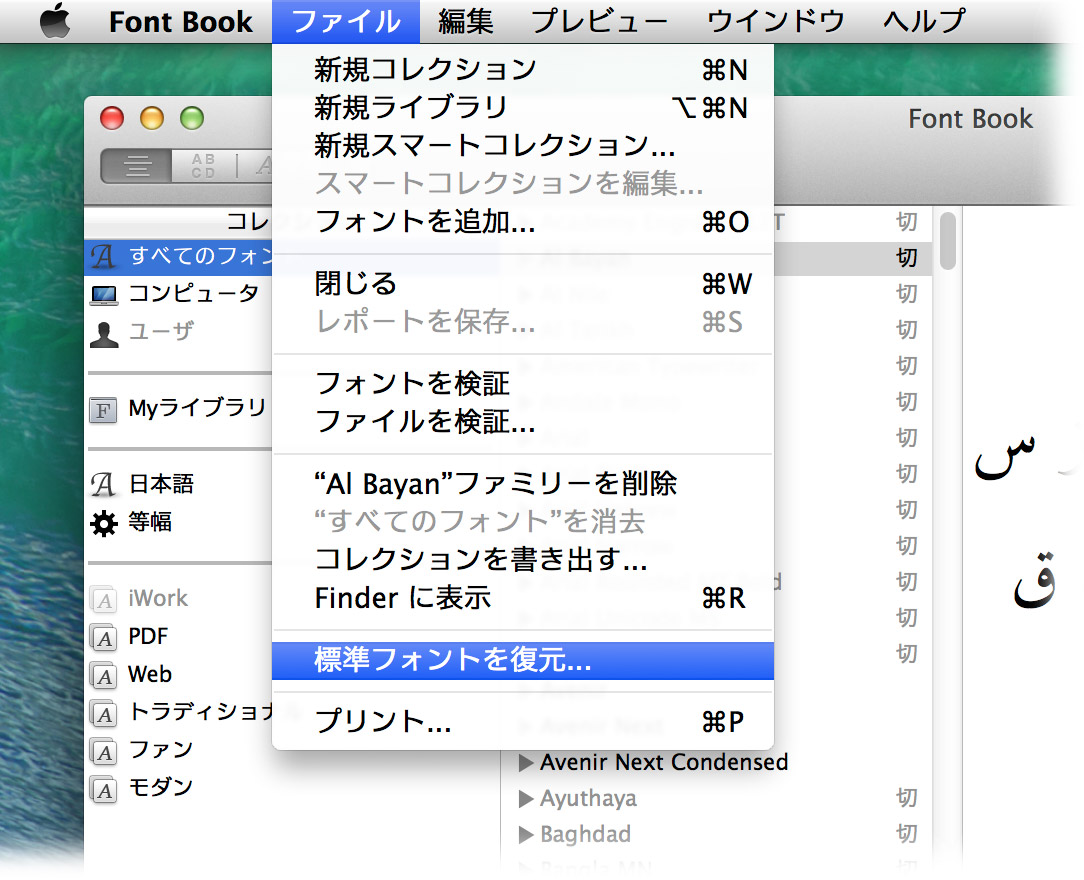Select Avenir Next Condensed font name

tap(664, 762)
